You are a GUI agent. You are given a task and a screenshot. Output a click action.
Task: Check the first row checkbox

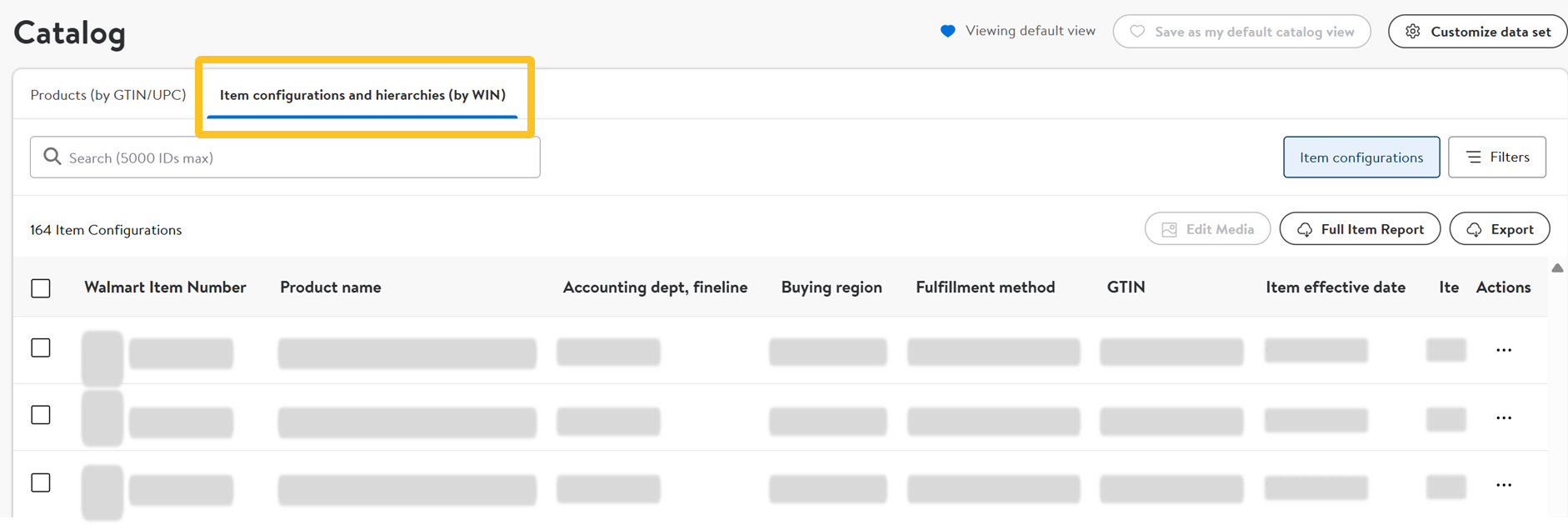[x=41, y=347]
